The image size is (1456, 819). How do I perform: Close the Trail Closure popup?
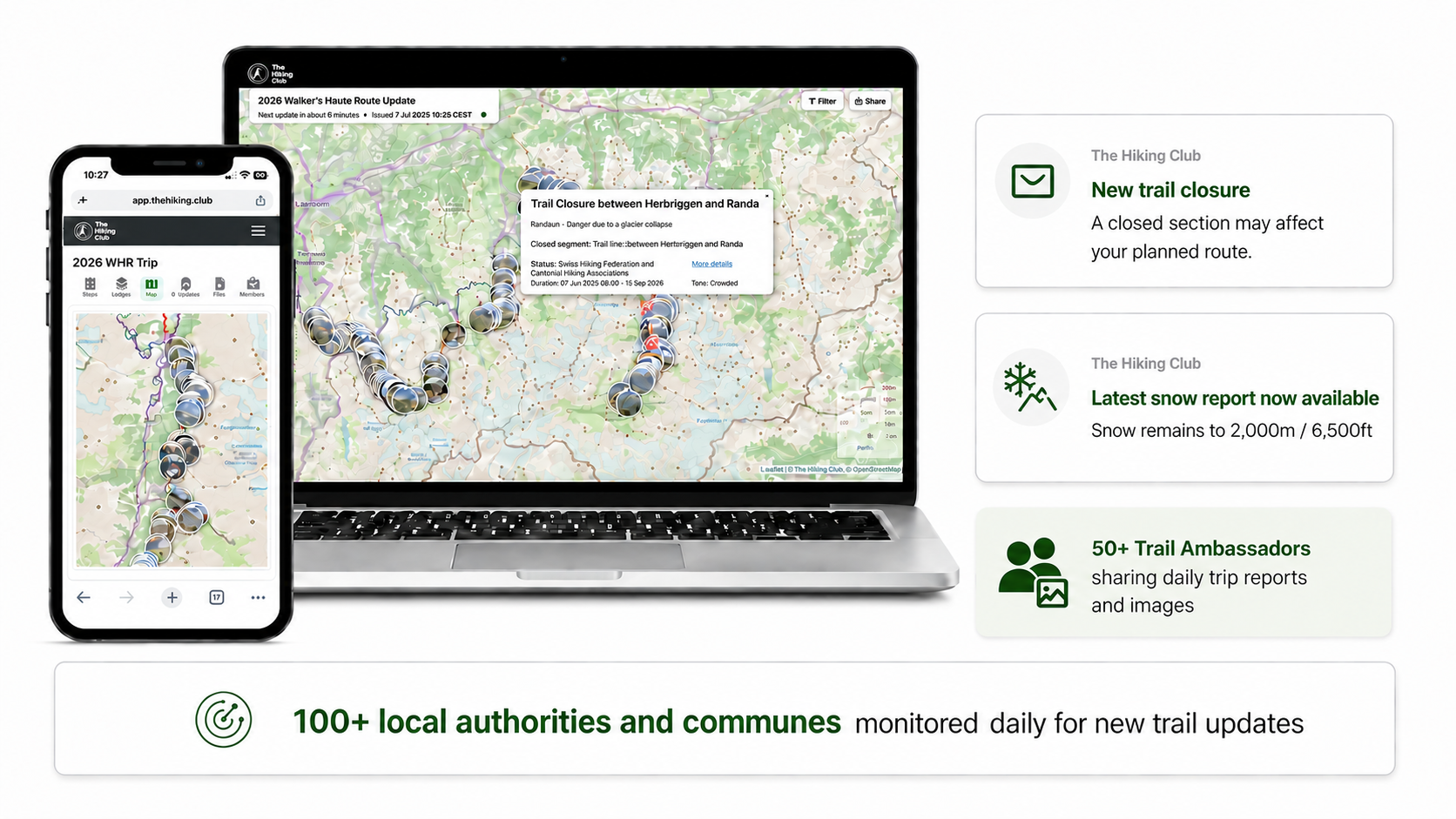pyautogui.click(x=766, y=196)
